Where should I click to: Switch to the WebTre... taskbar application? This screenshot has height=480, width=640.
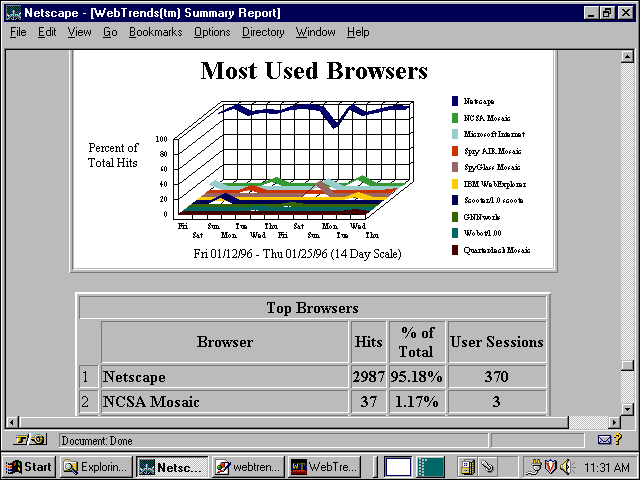click(324, 467)
